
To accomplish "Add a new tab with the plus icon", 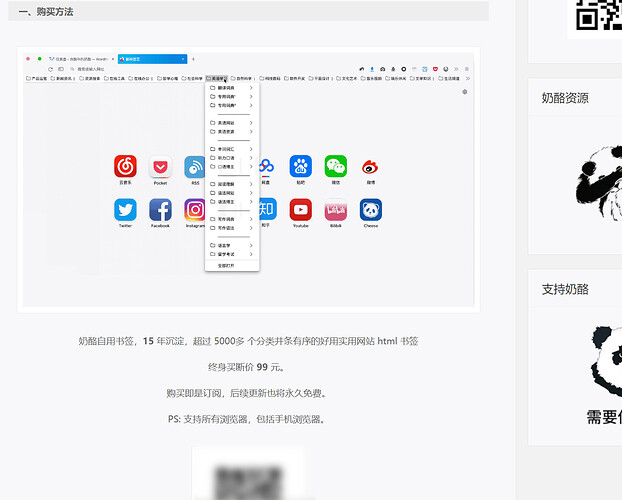I will click(x=193, y=59).
